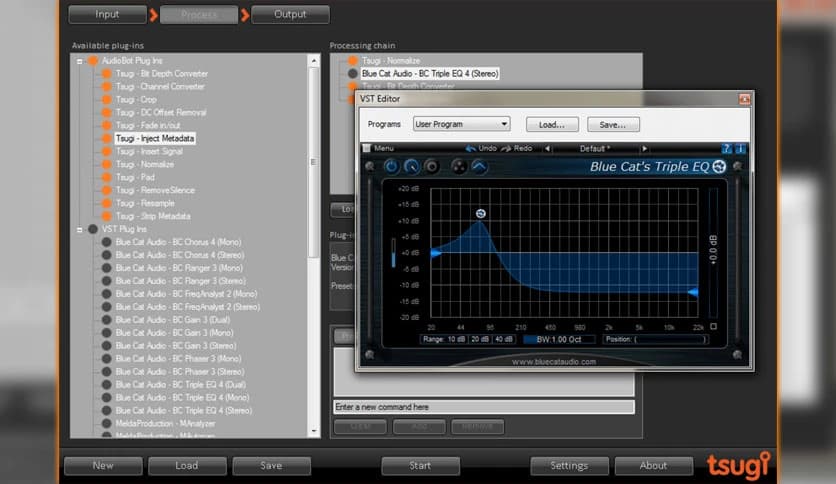Select BC FreqAnalyst 2 (Mono) plug-in
This screenshot has width=836, height=484.
(186, 294)
